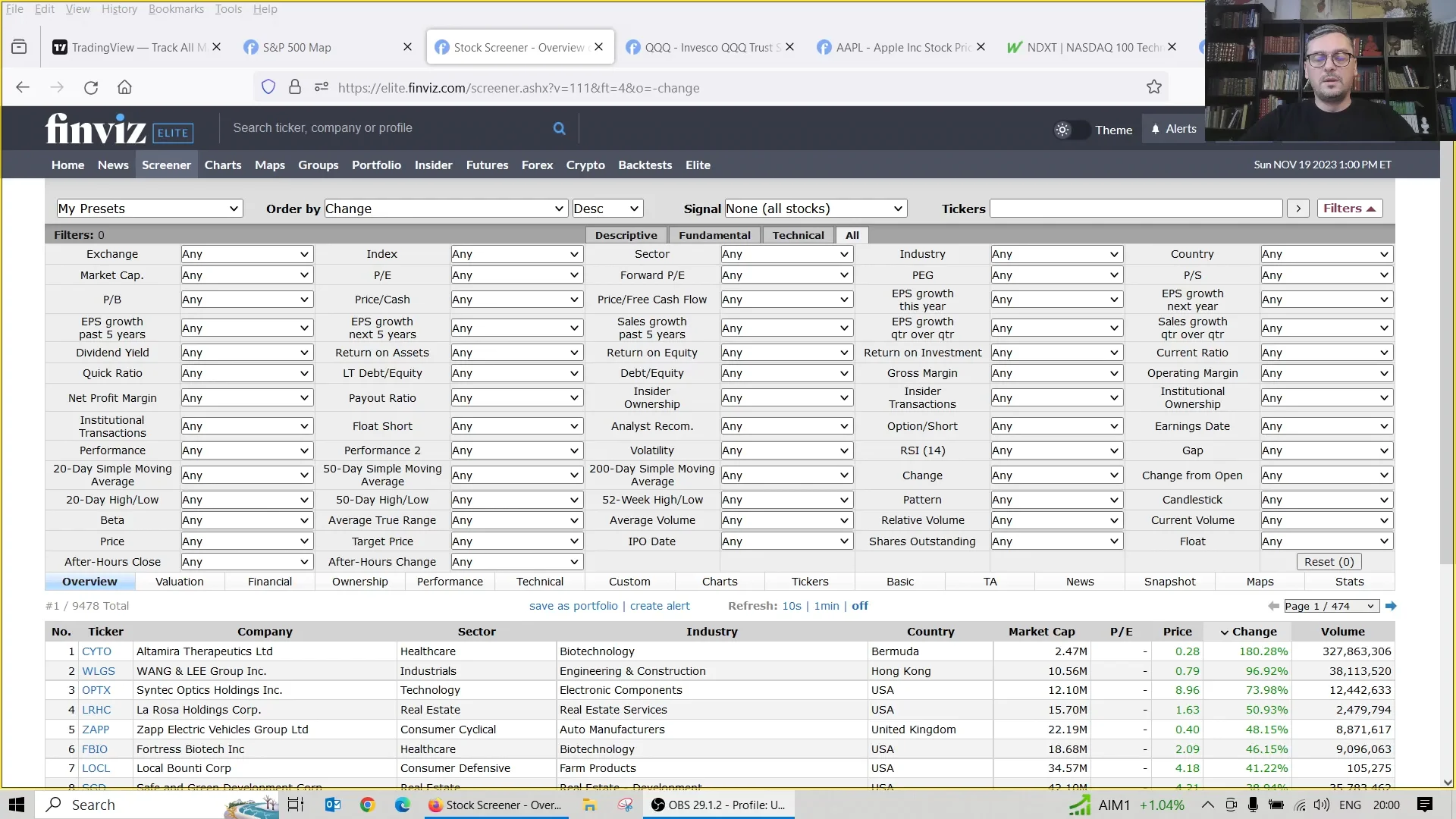Open the Order by Change dropdown
The width and height of the screenshot is (1456, 819).
[x=445, y=209]
